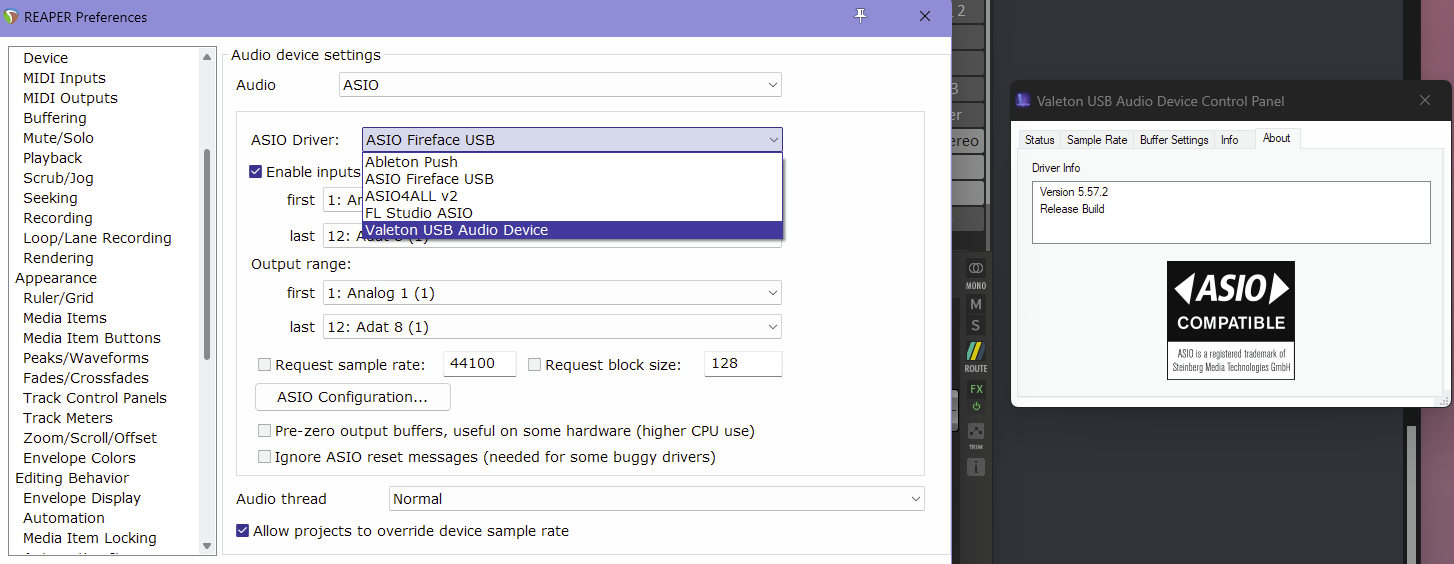Open Automation preferences page
This screenshot has height=564, width=1454.
[64, 518]
